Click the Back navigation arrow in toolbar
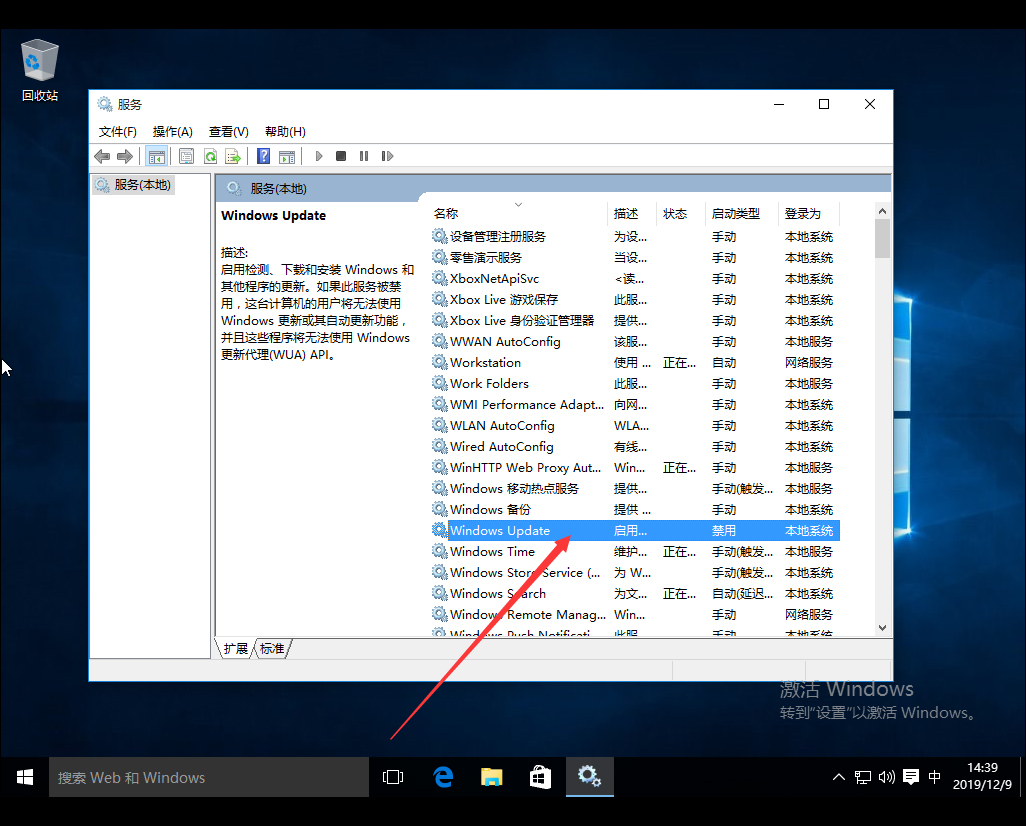The image size is (1026, 826). [101, 156]
